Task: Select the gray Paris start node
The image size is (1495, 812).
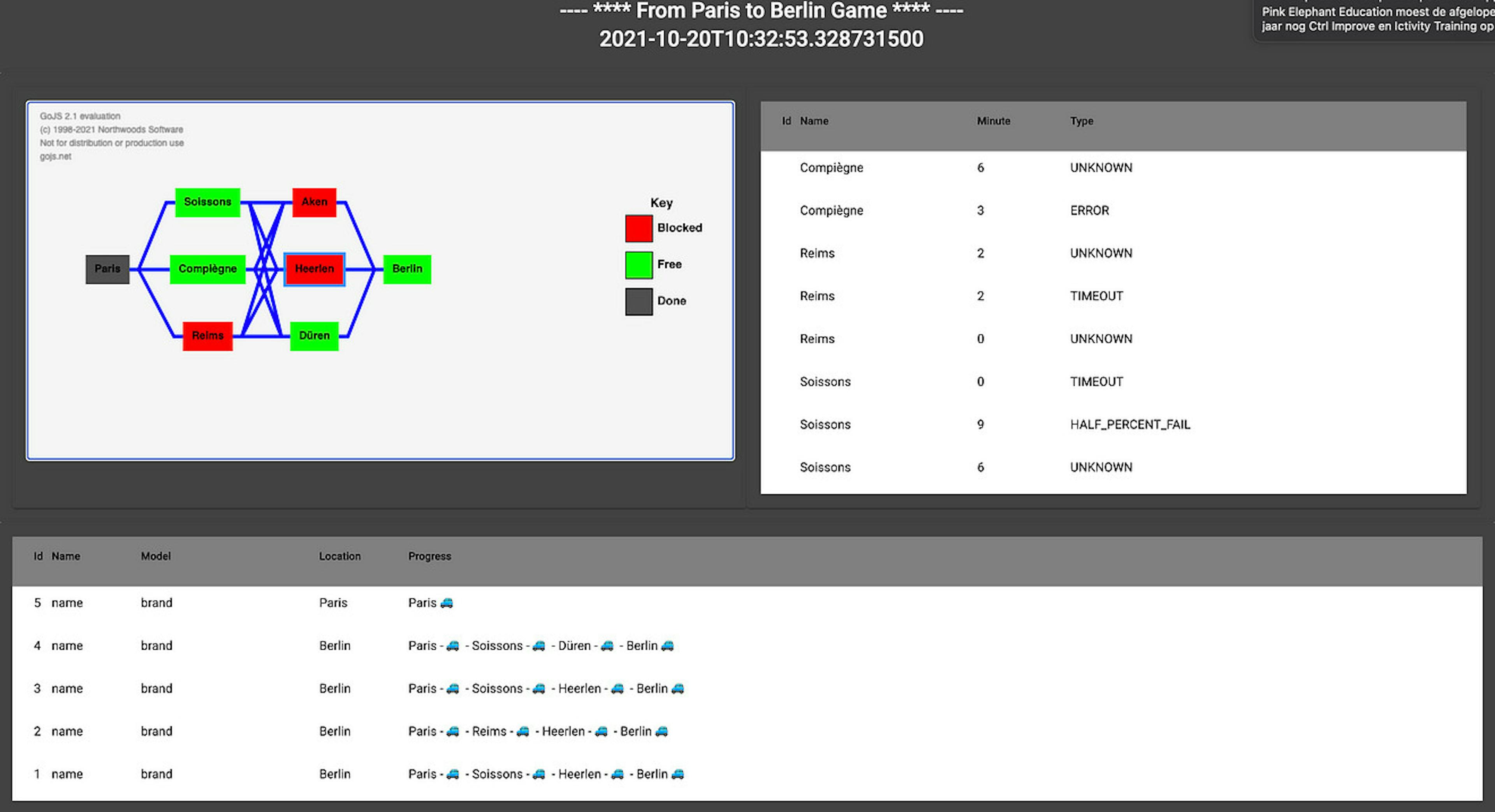Action: pyautogui.click(x=107, y=269)
